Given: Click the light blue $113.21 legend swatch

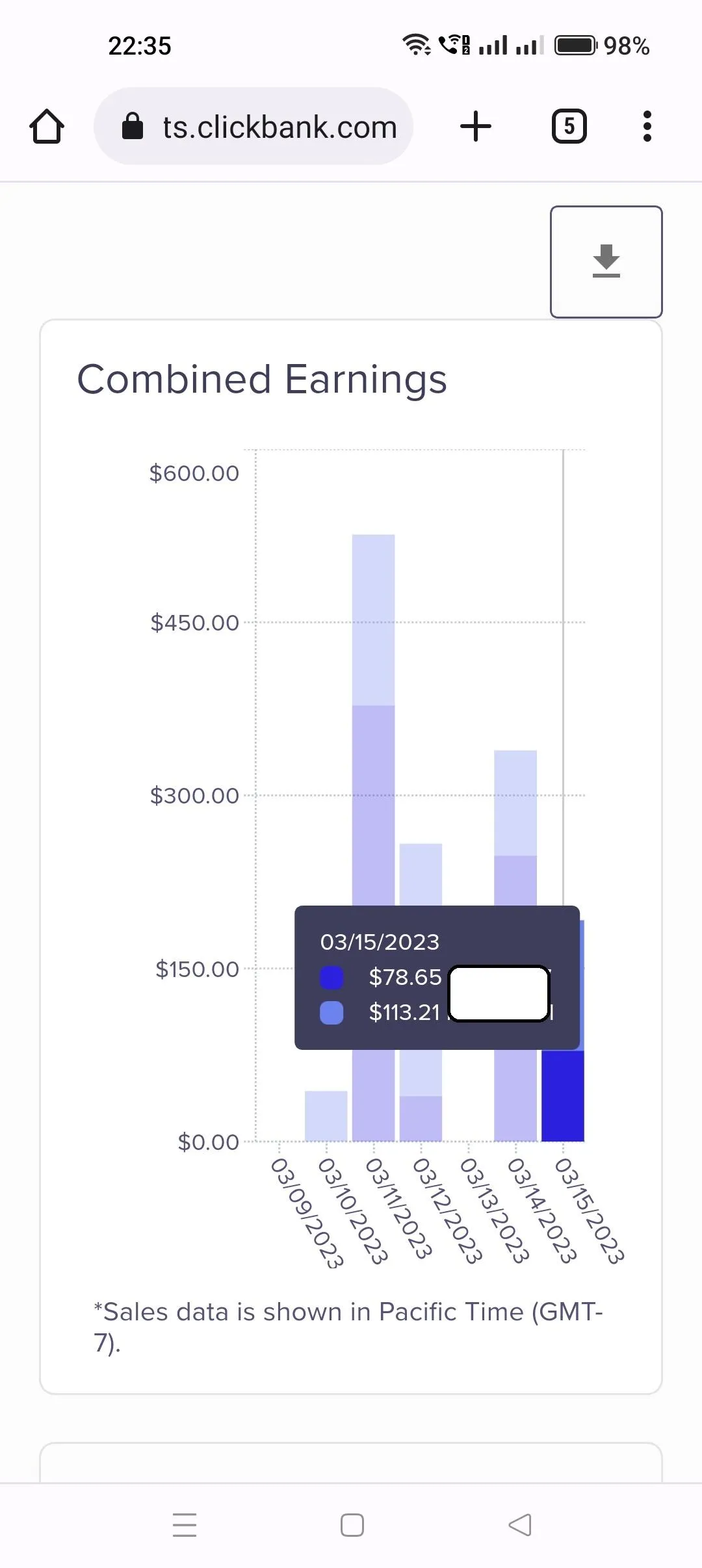Looking at the screenshot, I should click(x=331, y=1012).
